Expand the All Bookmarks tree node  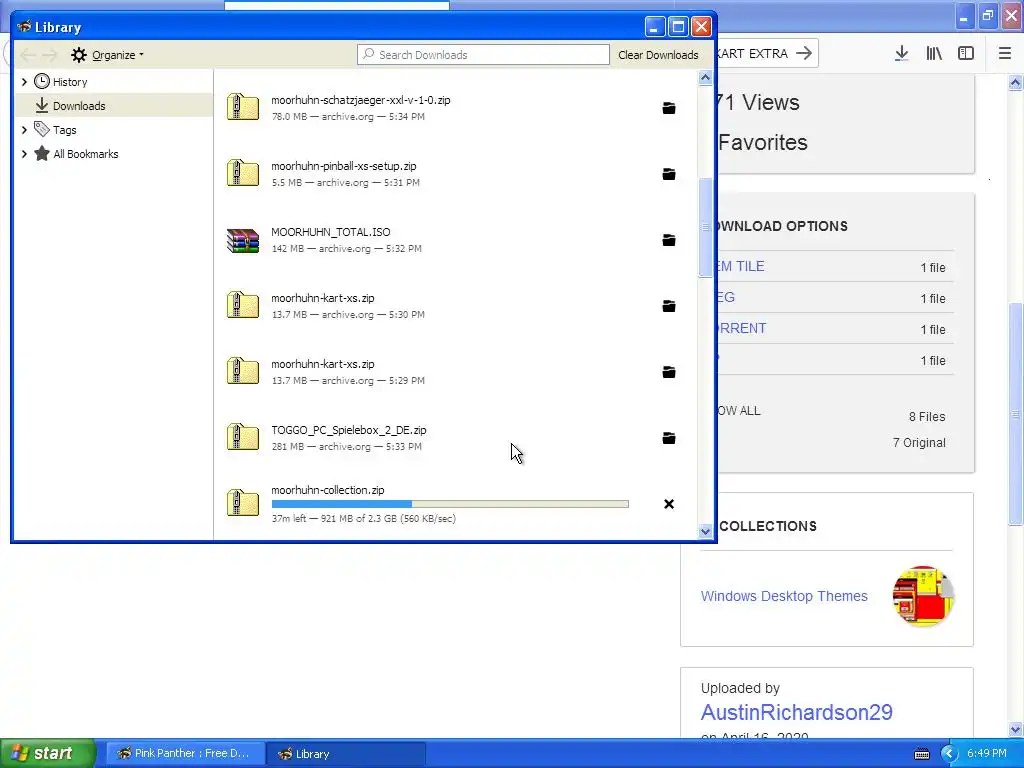coord(24,154)
